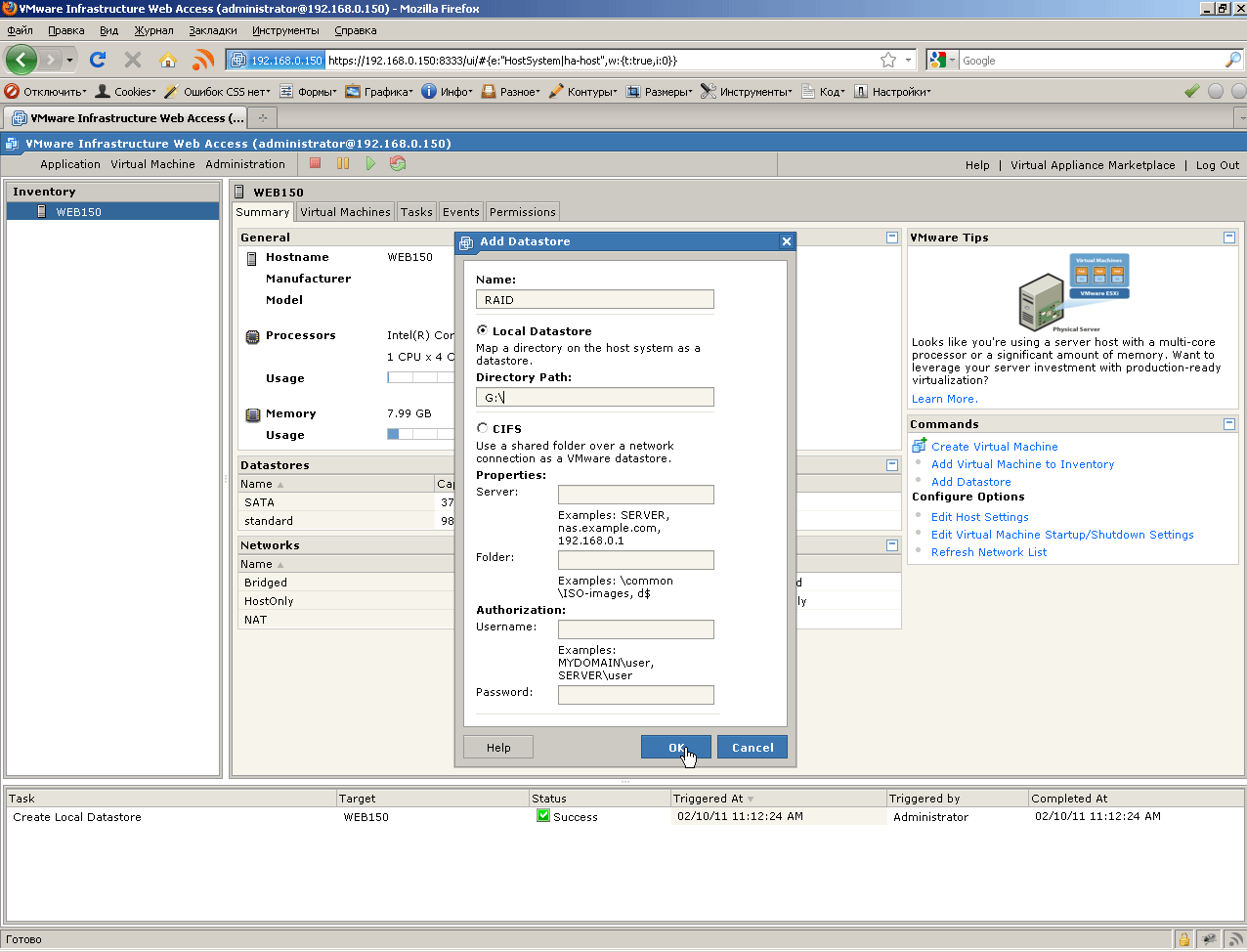
Task: Open Ошибок CSS нет dropdown
Action: (x=217, y=91)
